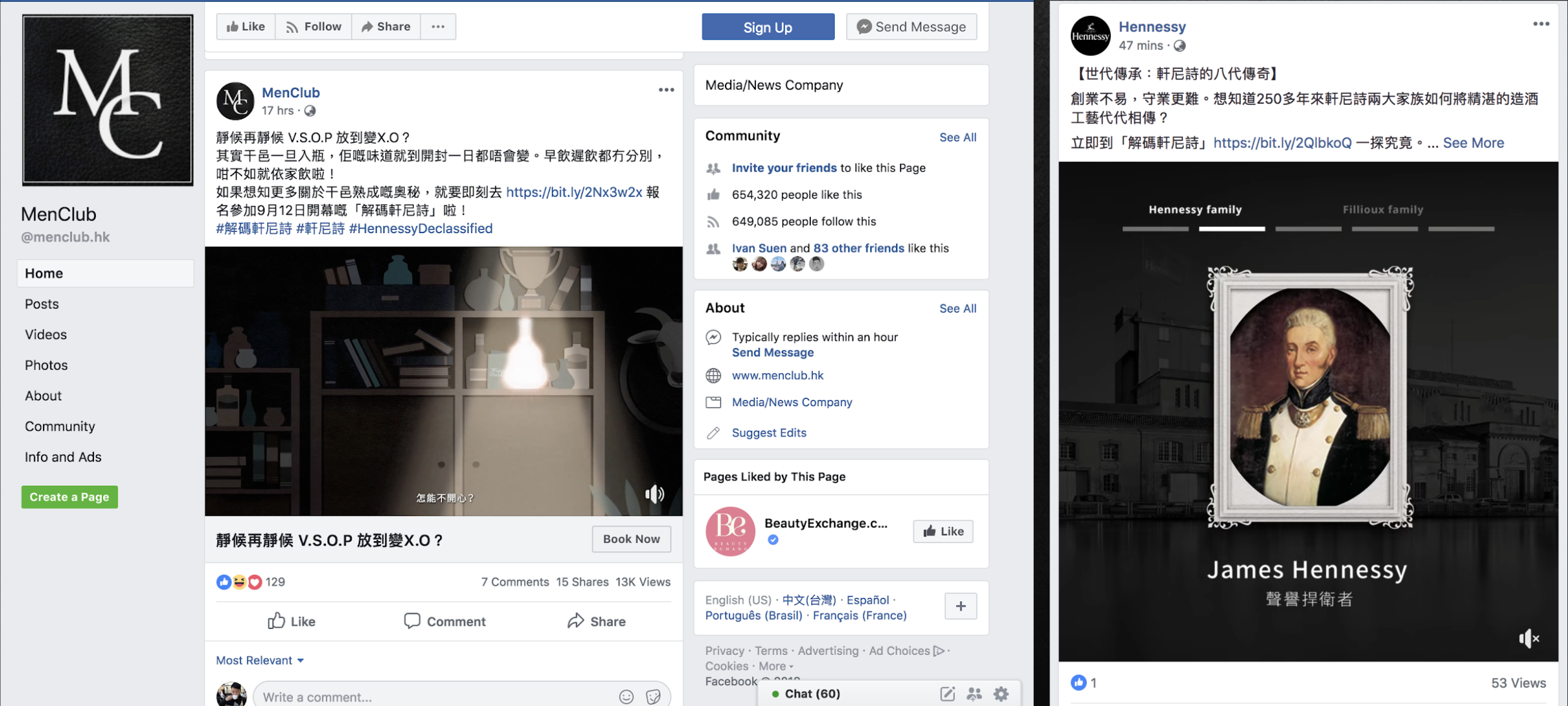Click Media/News Company category link

coord(792,402)
